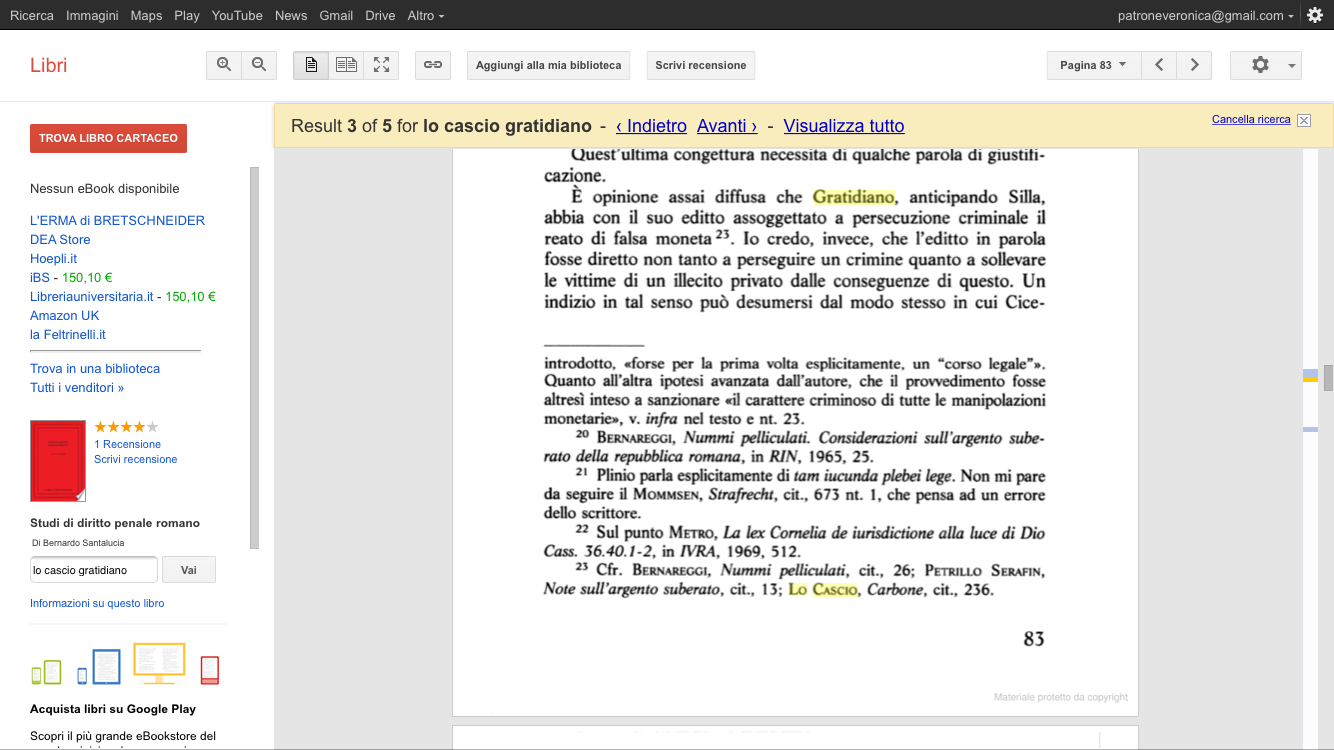Image resolution: width=1334 pixels, height=750 pixels.
Task: Open Play in the top bar
Action: point(187,15)
